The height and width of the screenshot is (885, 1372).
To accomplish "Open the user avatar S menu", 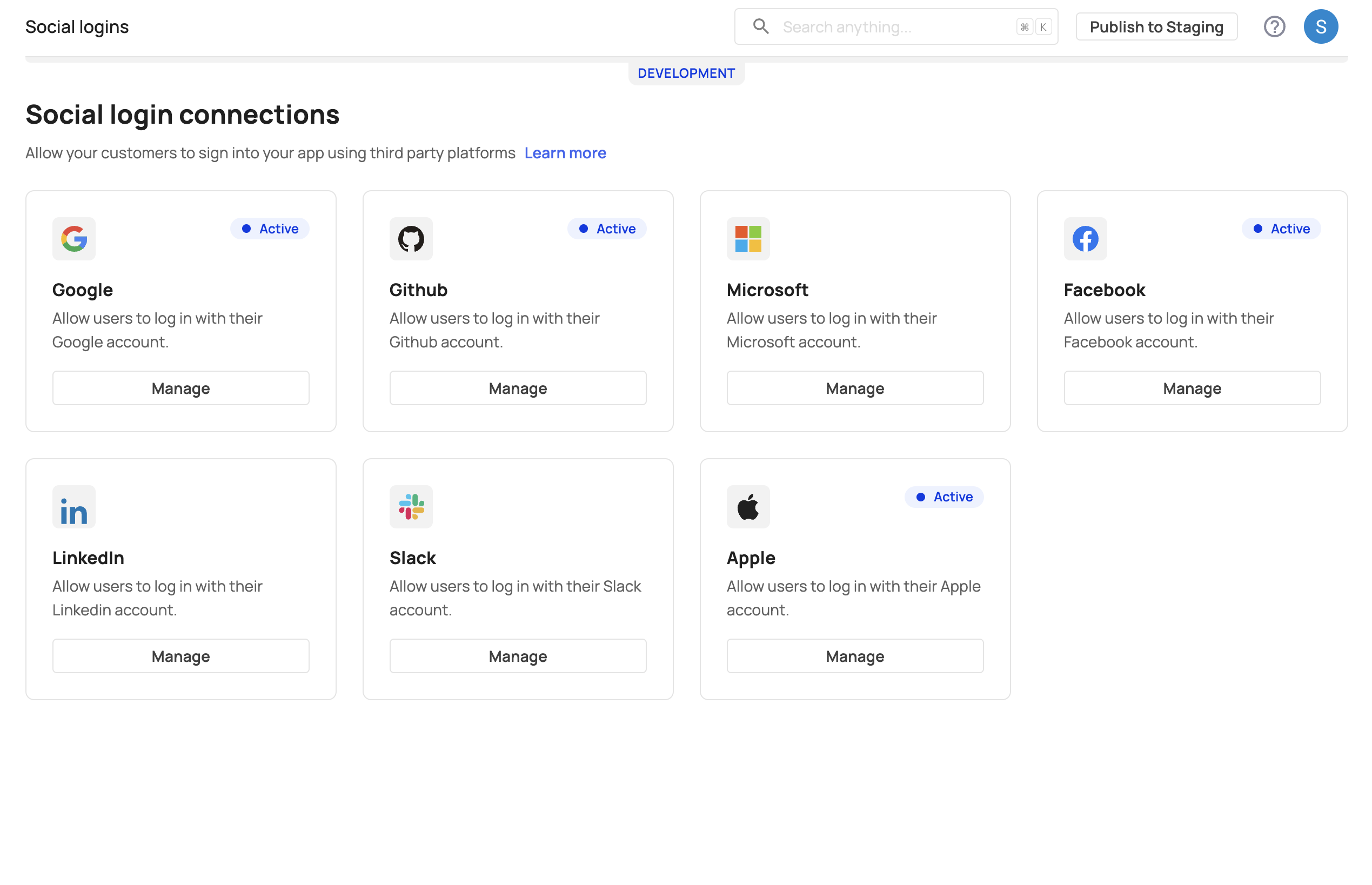I will tap(1320, 26).
